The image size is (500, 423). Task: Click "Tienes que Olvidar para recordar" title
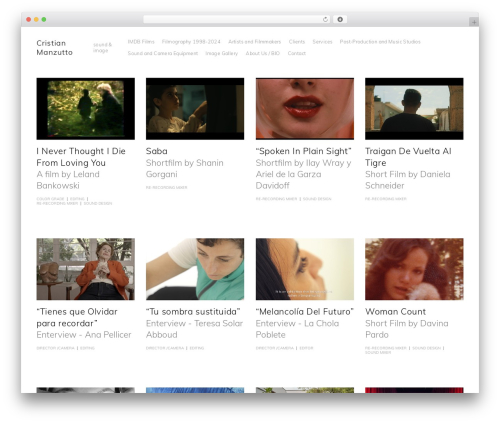pyautogui.click(x=77, y=317)
